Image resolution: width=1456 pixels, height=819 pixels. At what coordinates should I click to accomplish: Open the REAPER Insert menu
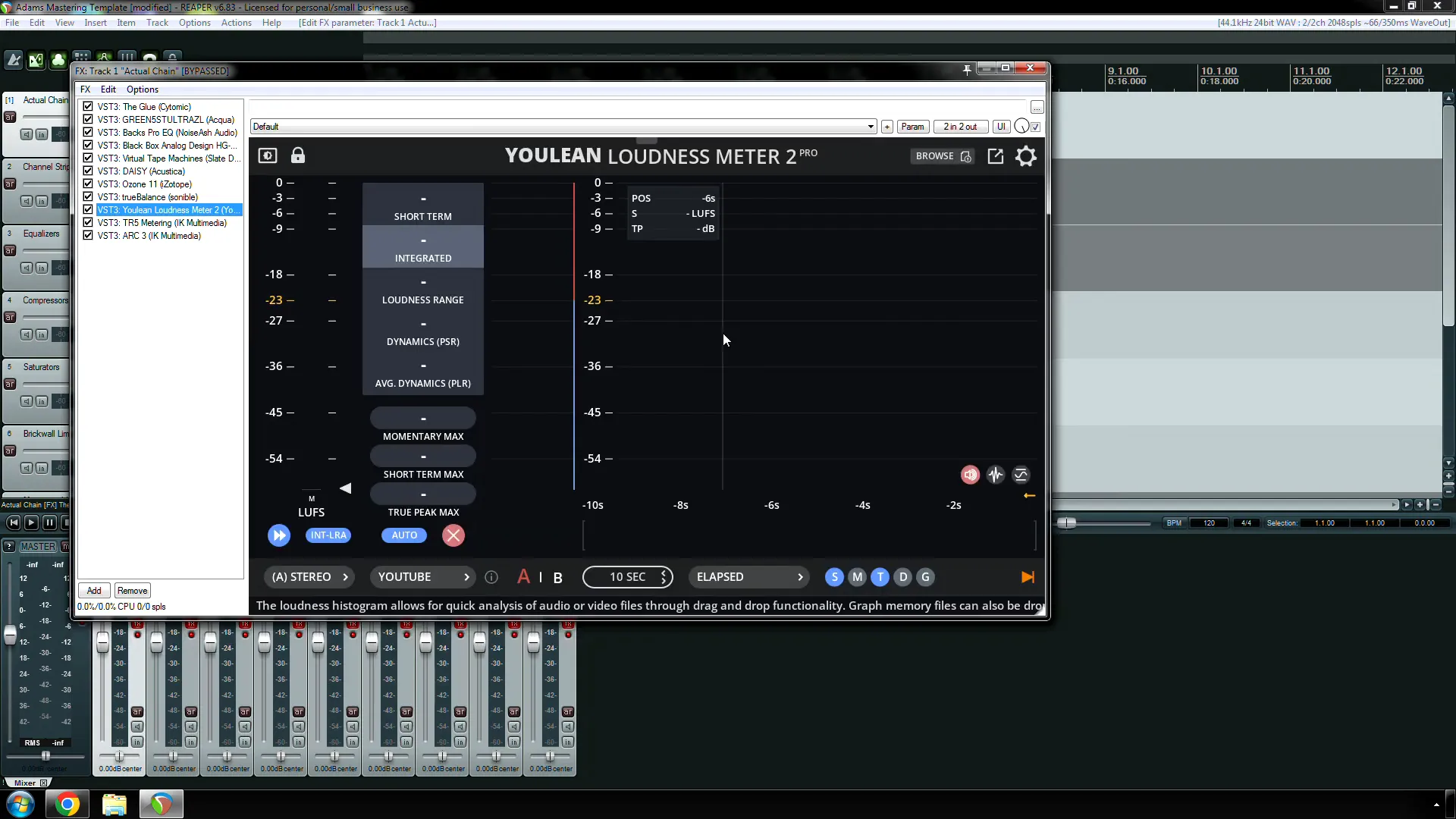[96, 23]
